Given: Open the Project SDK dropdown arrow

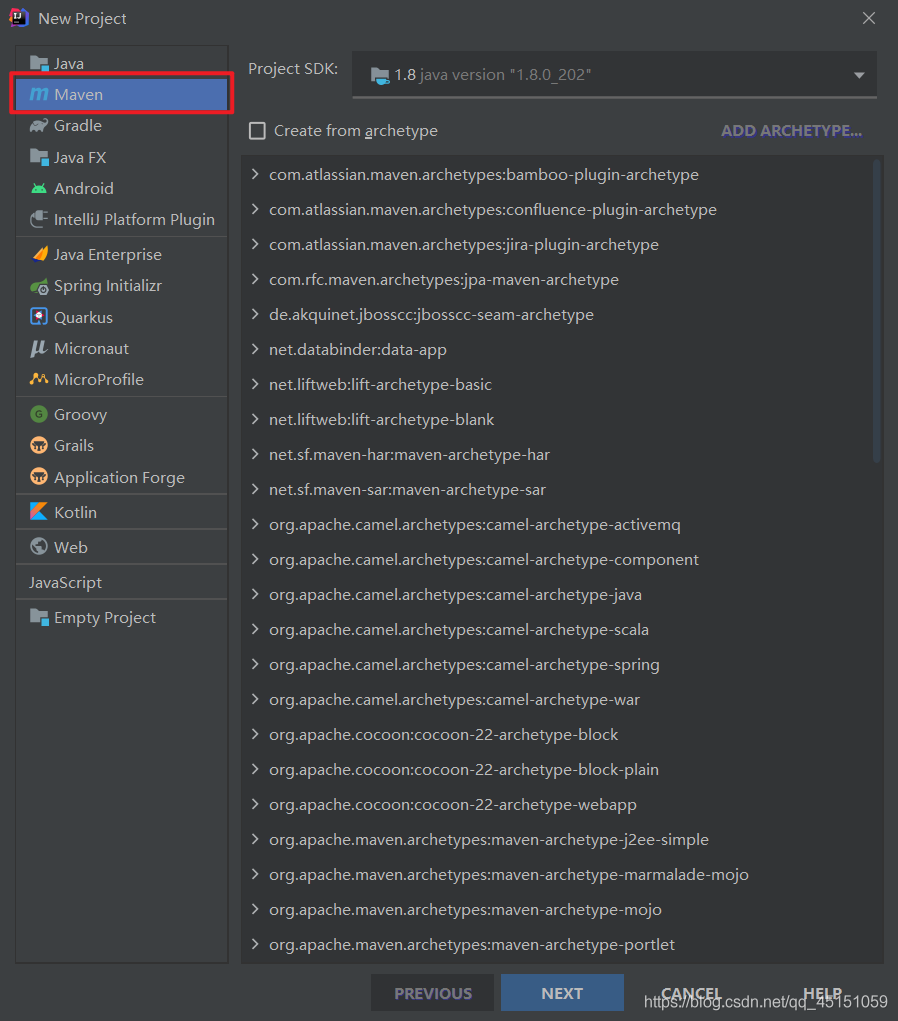Looking at the screenshot, I should click(860, 75).
